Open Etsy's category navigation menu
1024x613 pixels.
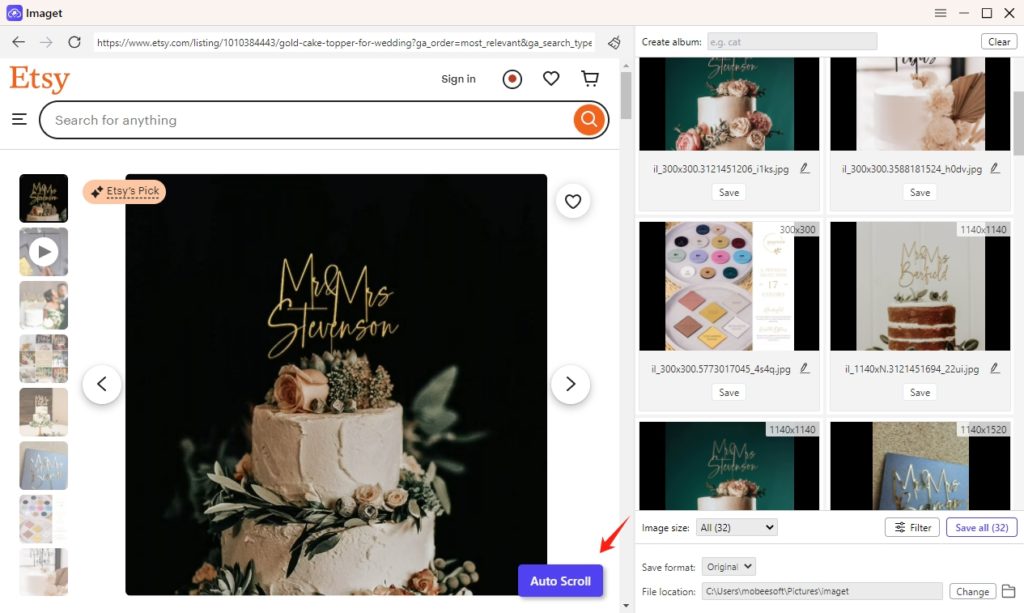tap(19, 118)
